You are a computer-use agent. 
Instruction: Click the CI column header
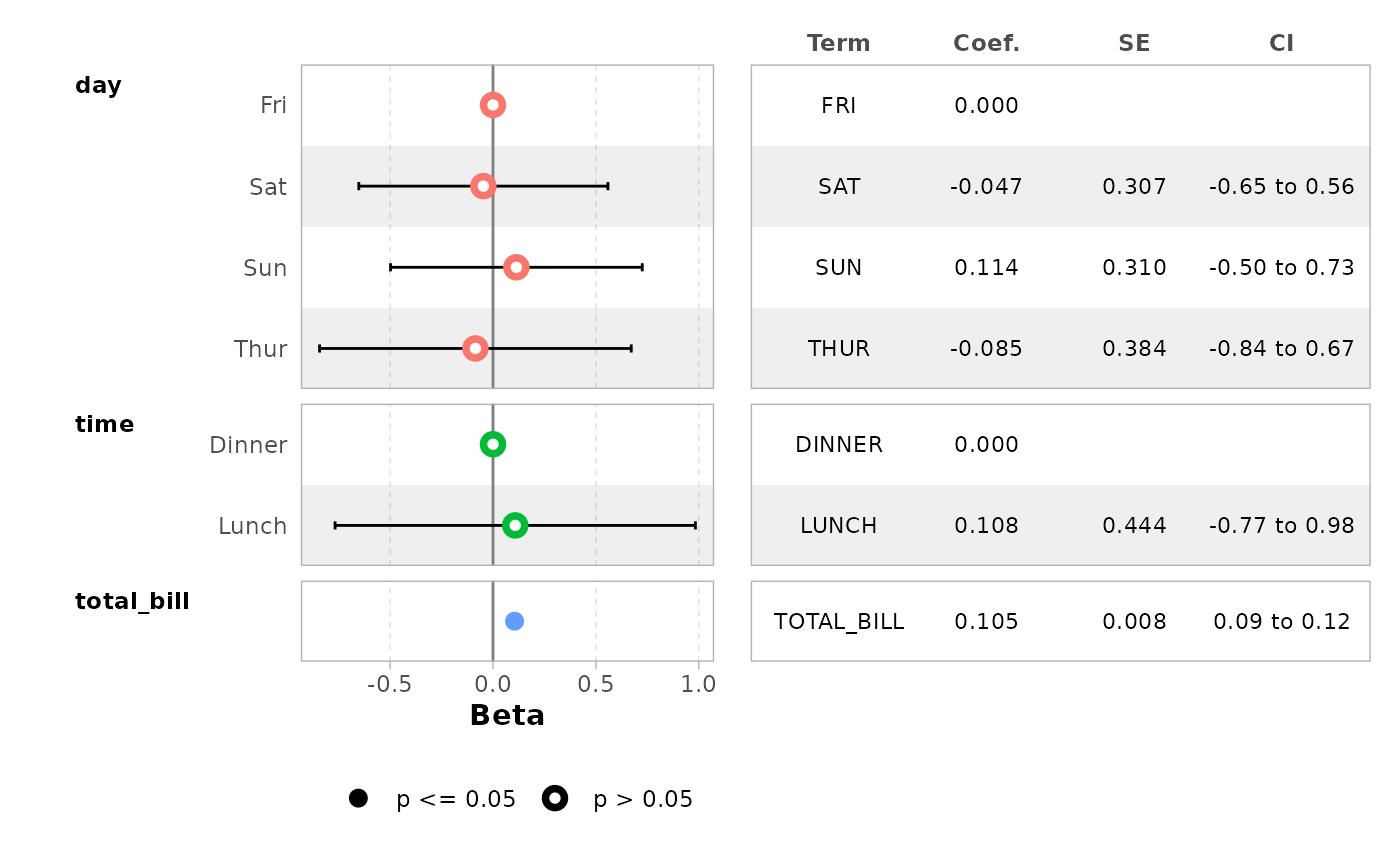pos(1281,43)
